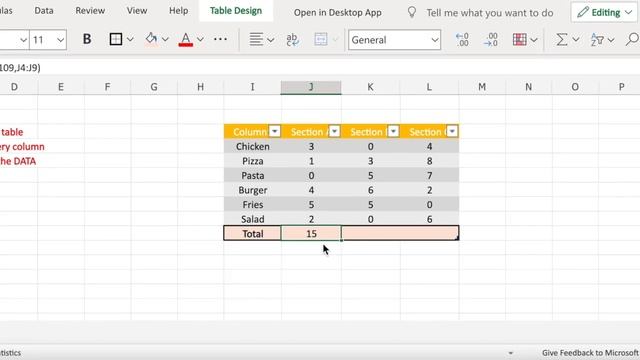Click Open in Desktop App
Image resolution: width=640 pixels, height=360 pixels.
click(x=338, y=13)
